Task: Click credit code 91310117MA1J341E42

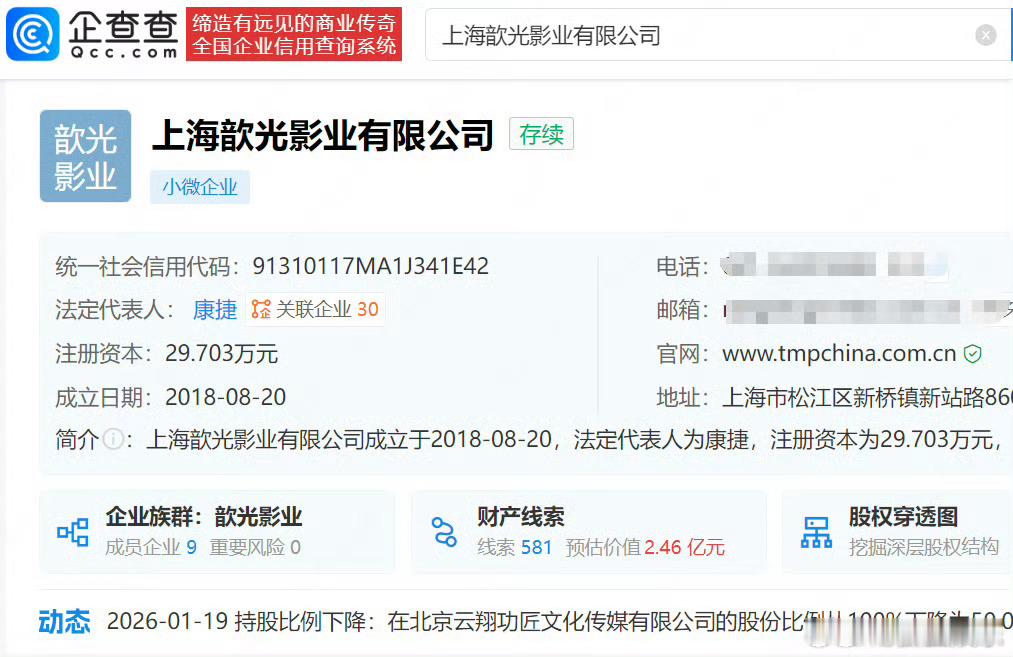Action: pos(371,266)
